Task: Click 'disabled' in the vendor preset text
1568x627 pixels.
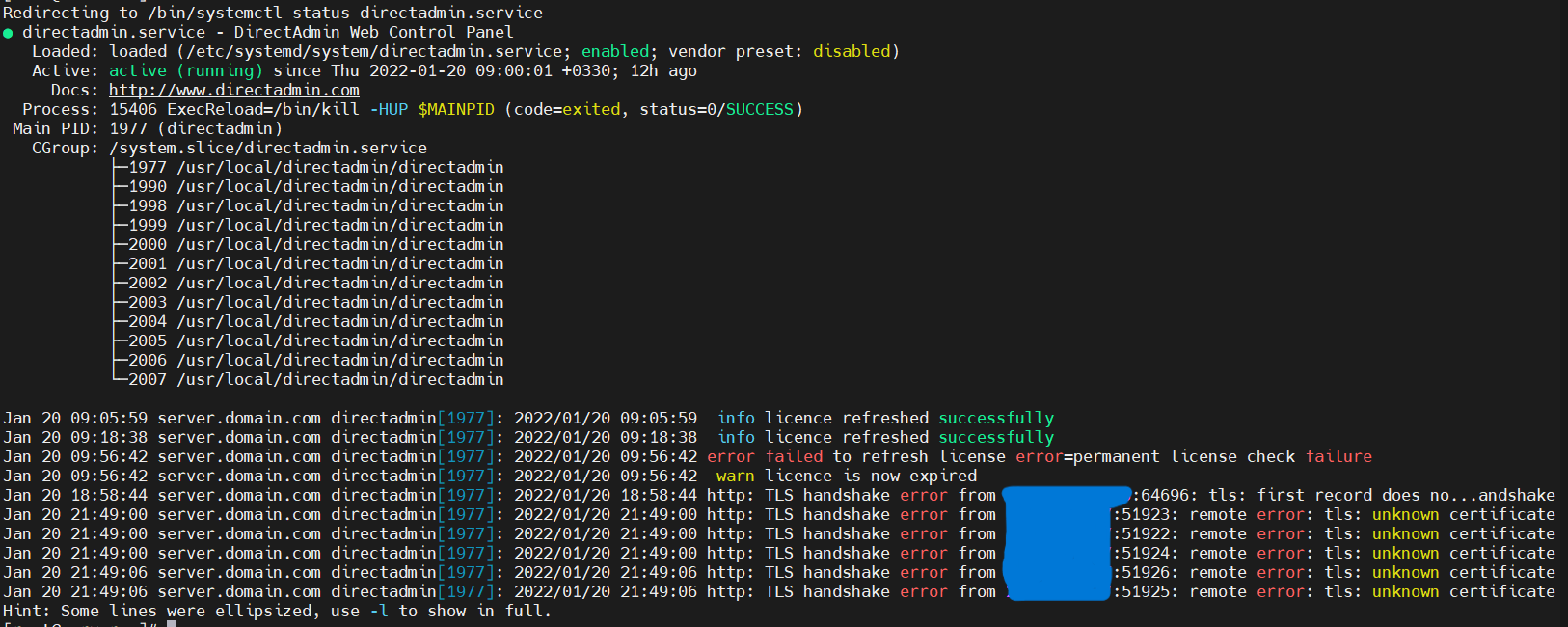Action: coord(852,51)
